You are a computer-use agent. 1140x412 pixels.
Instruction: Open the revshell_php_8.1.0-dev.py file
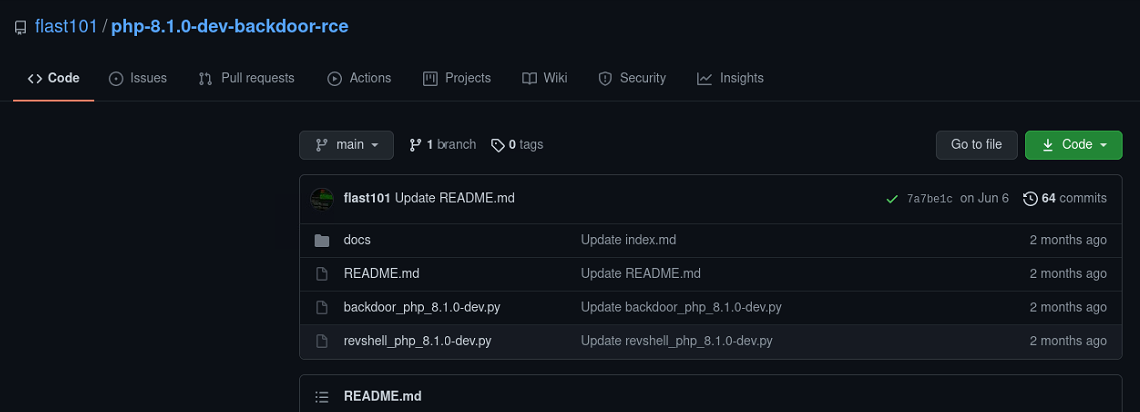click(417, 341)
